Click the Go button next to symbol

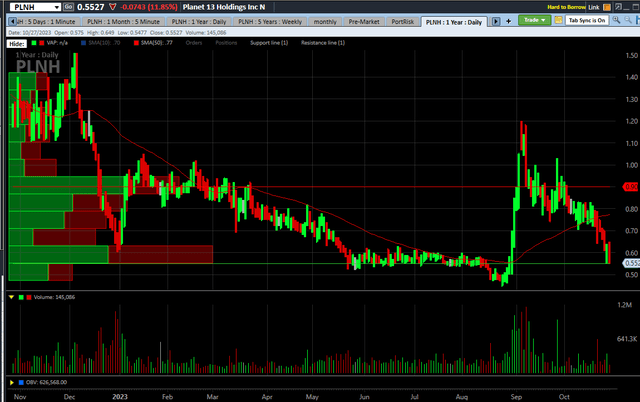point(70,7)
